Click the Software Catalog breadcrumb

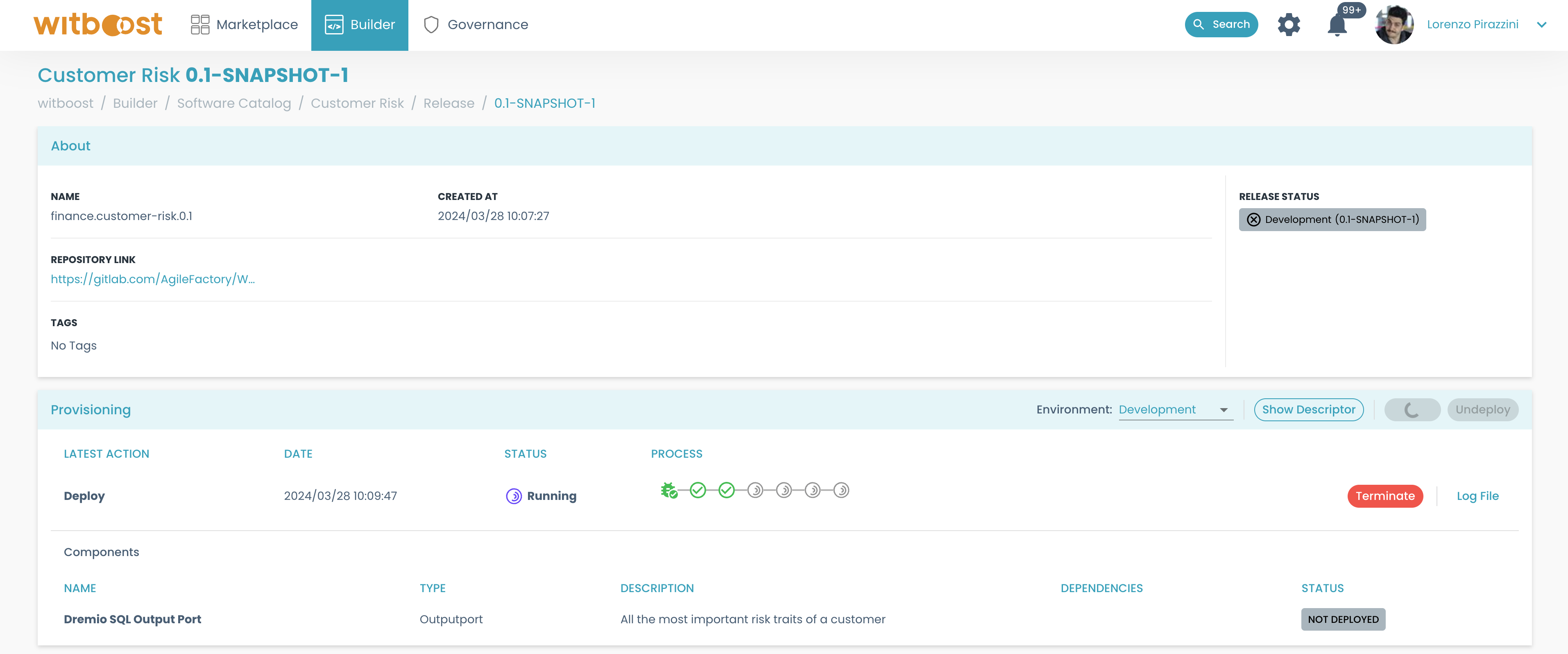pos(233,102)
